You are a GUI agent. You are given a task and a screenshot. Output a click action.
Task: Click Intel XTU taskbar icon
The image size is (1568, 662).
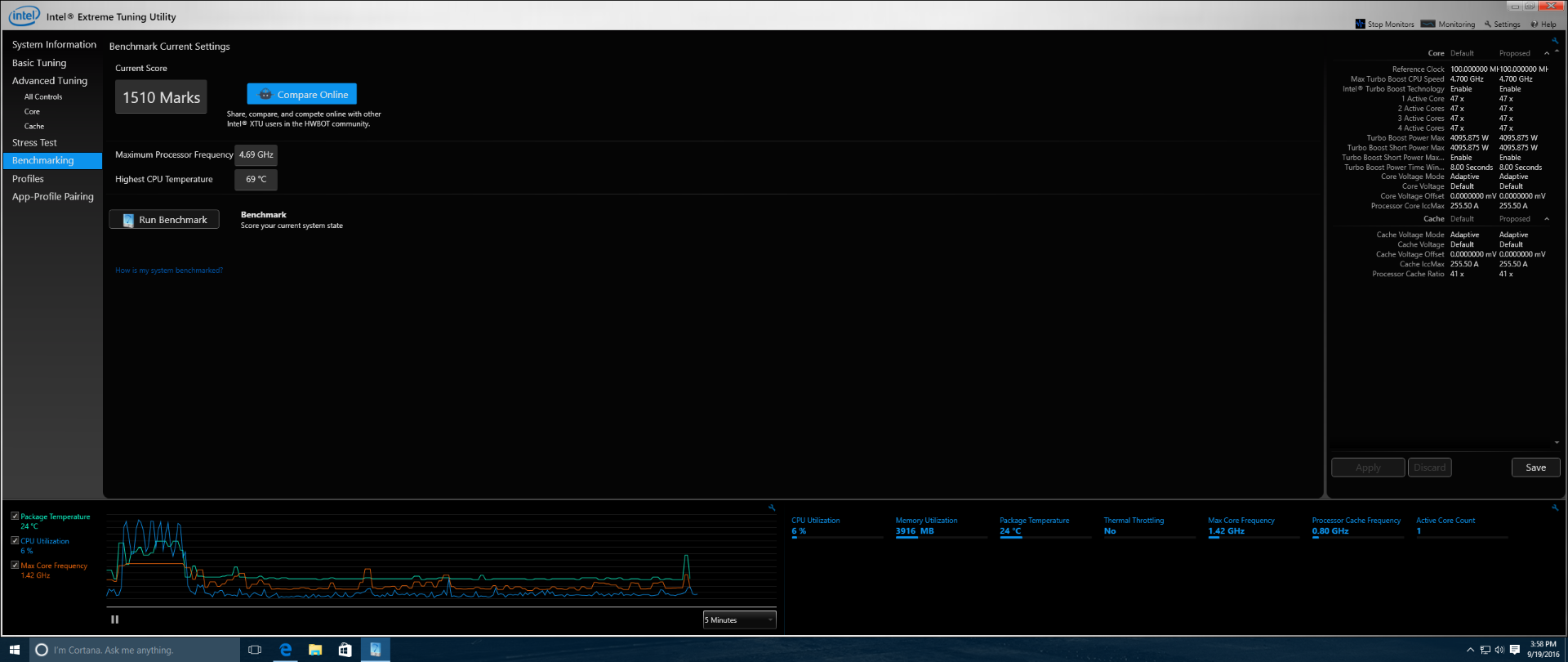point(376,650)
